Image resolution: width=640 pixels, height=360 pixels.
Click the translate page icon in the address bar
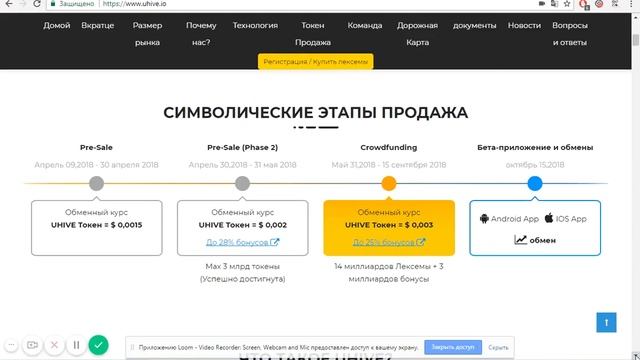pyautogui.click(x=554, y=4)
